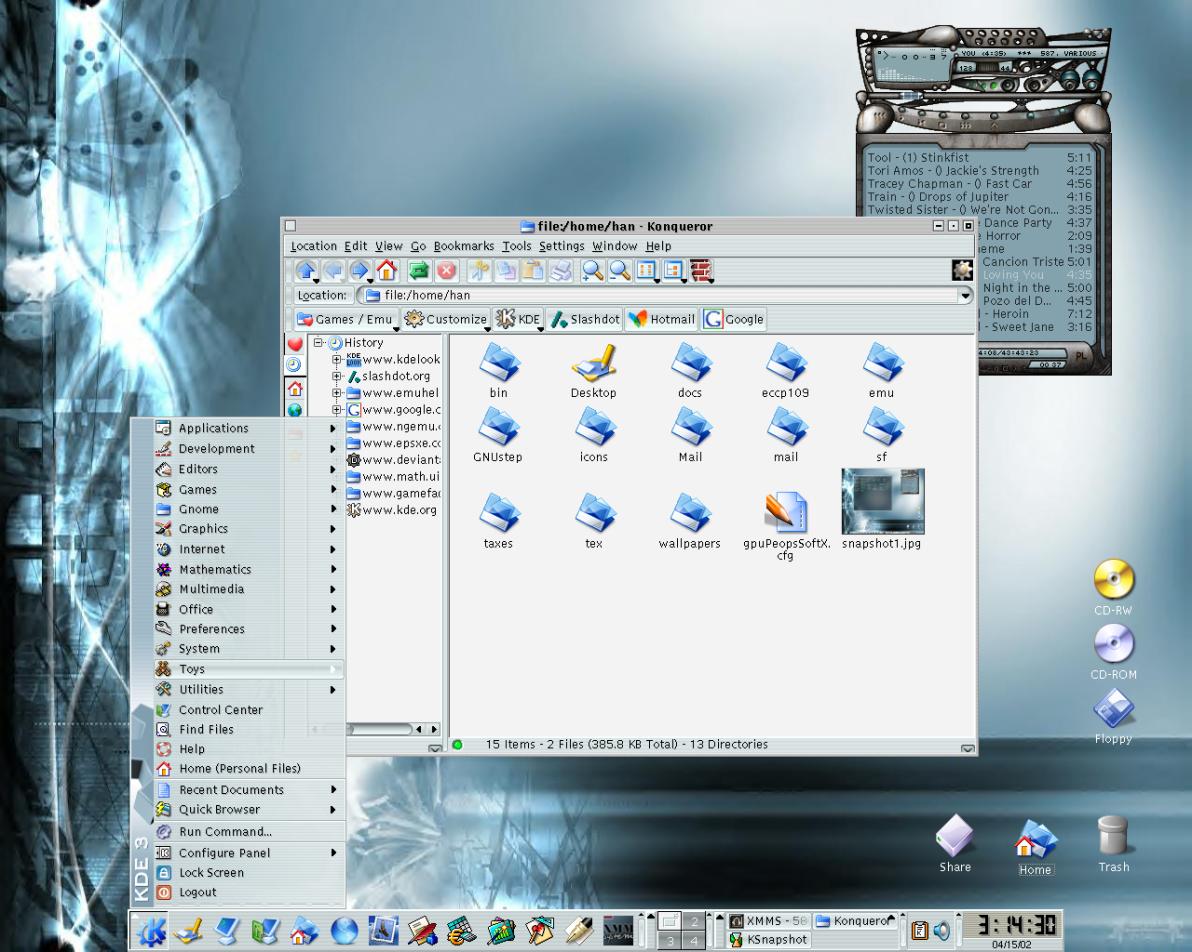Open the Settings menu in Konqueror
The image size is (1192, 952).
click(x=562, y=246)
